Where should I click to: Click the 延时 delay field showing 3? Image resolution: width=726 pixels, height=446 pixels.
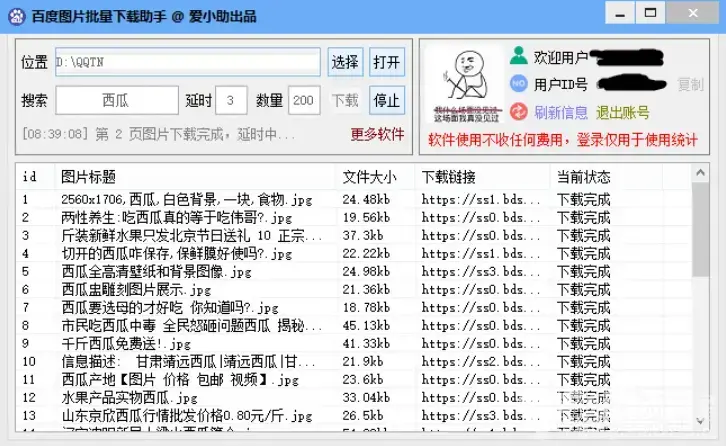click(x=231, y=100)
